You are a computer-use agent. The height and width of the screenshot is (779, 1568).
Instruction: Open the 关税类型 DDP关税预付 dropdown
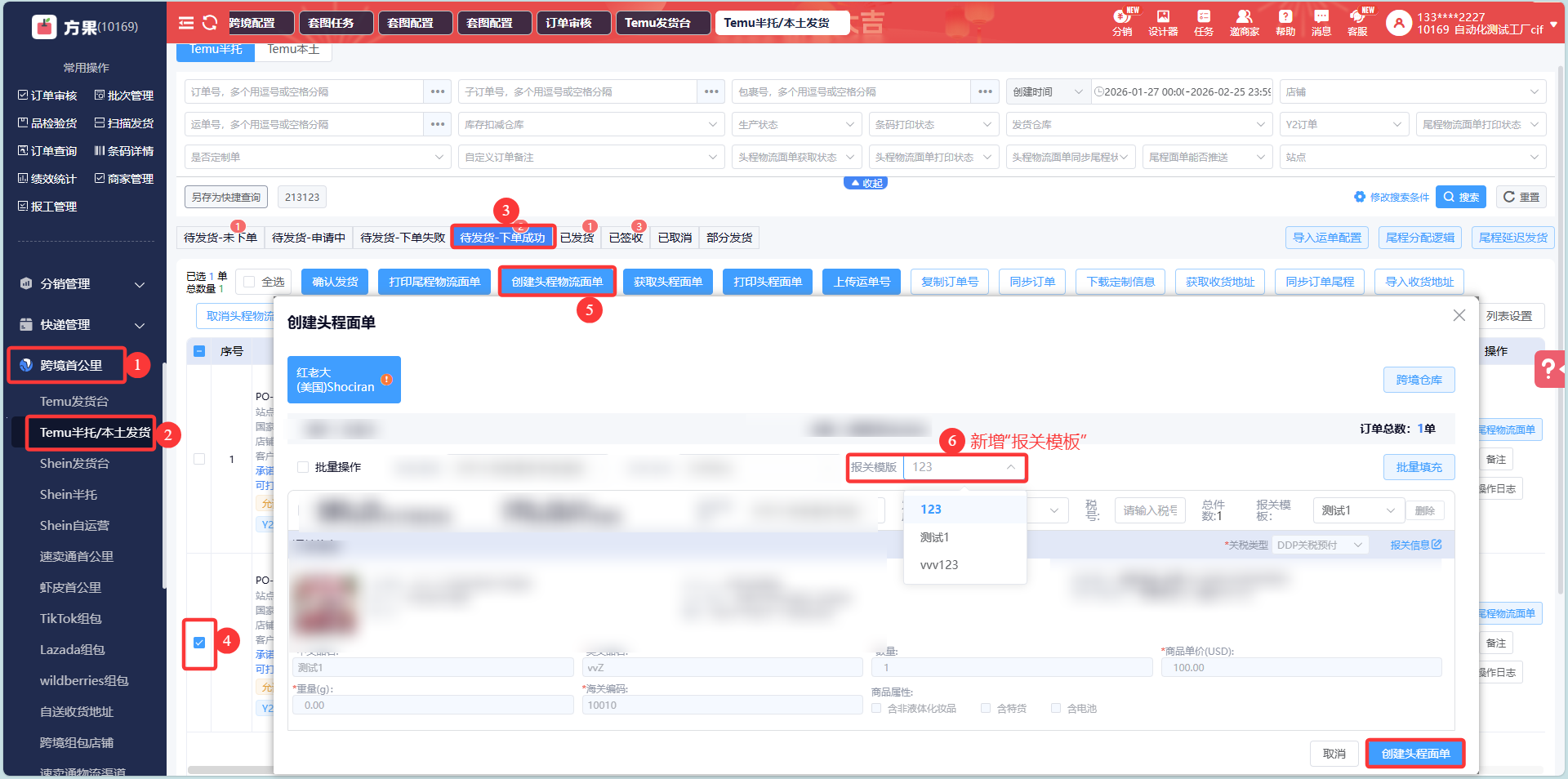pos(1320,545)
